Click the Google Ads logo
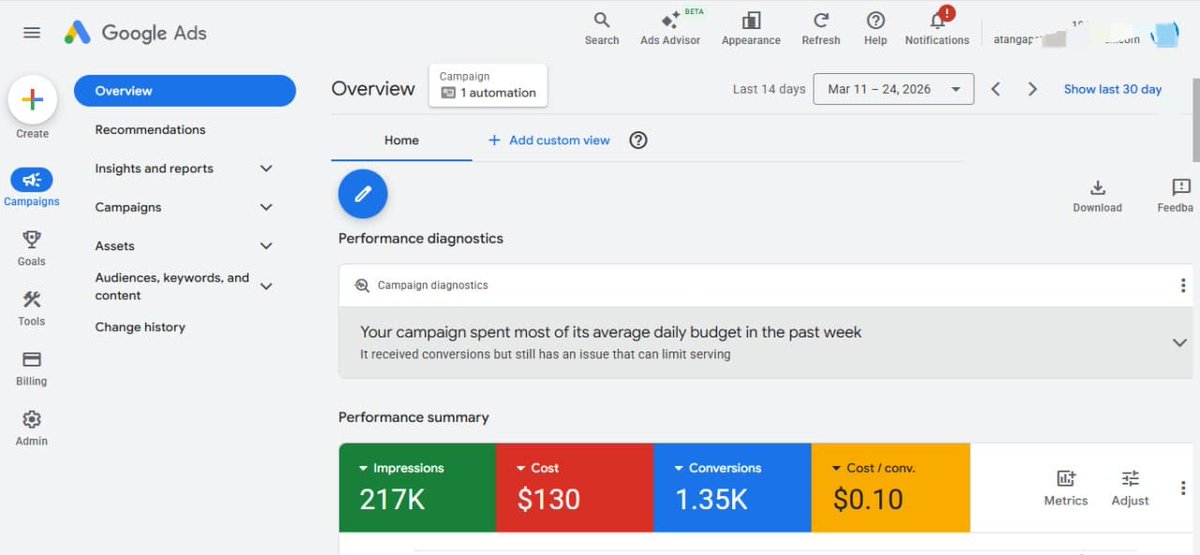 [x=135, y=33]
